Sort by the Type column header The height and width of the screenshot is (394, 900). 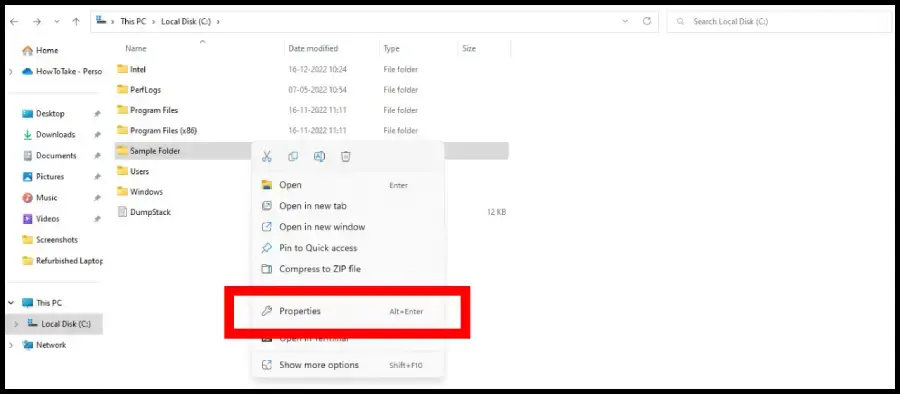coord(391,49)
